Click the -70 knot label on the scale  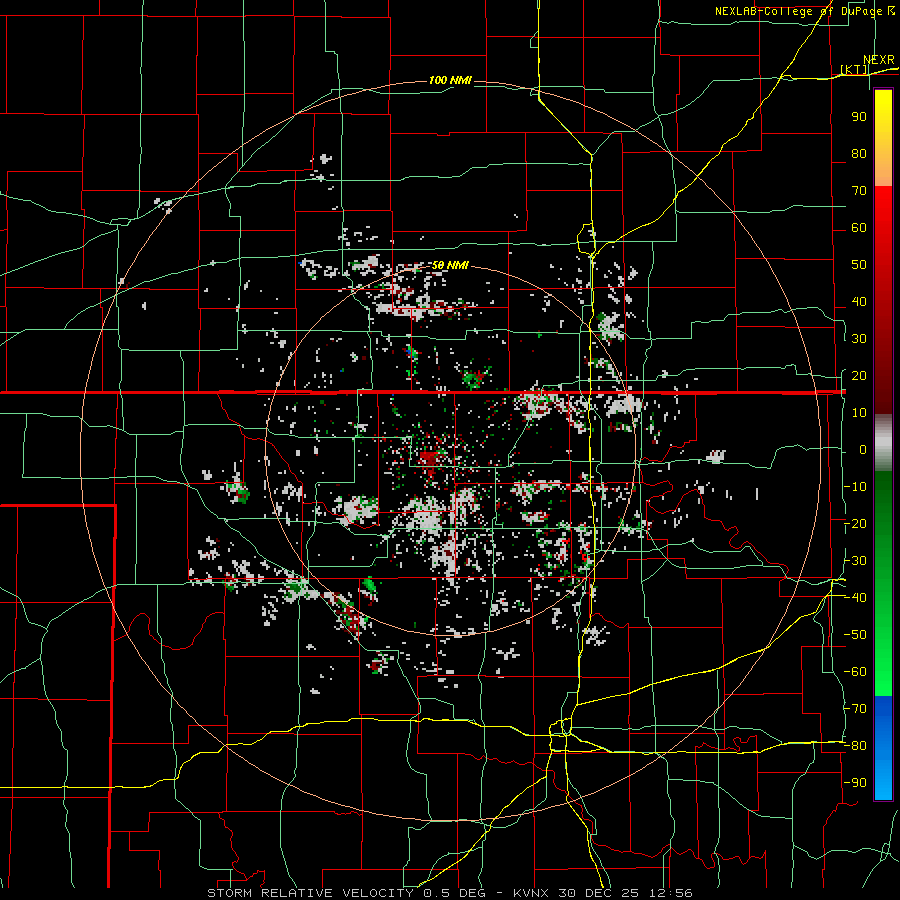point(856,709)
